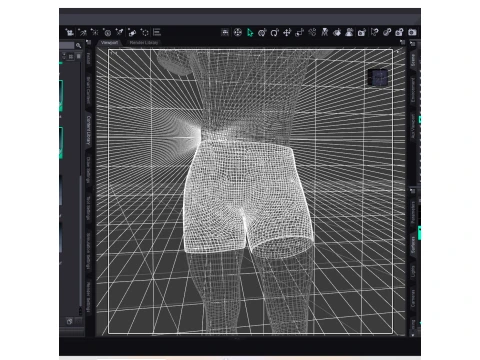
Task: Select the Scale tool
Action: click(x=299, y=32)
